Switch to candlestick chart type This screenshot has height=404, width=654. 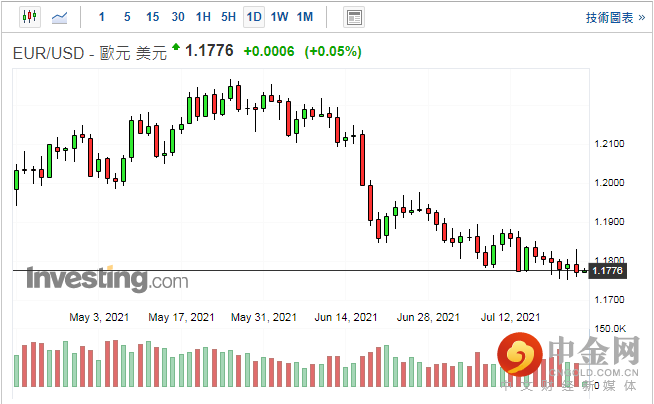click(x=27, y=17)
